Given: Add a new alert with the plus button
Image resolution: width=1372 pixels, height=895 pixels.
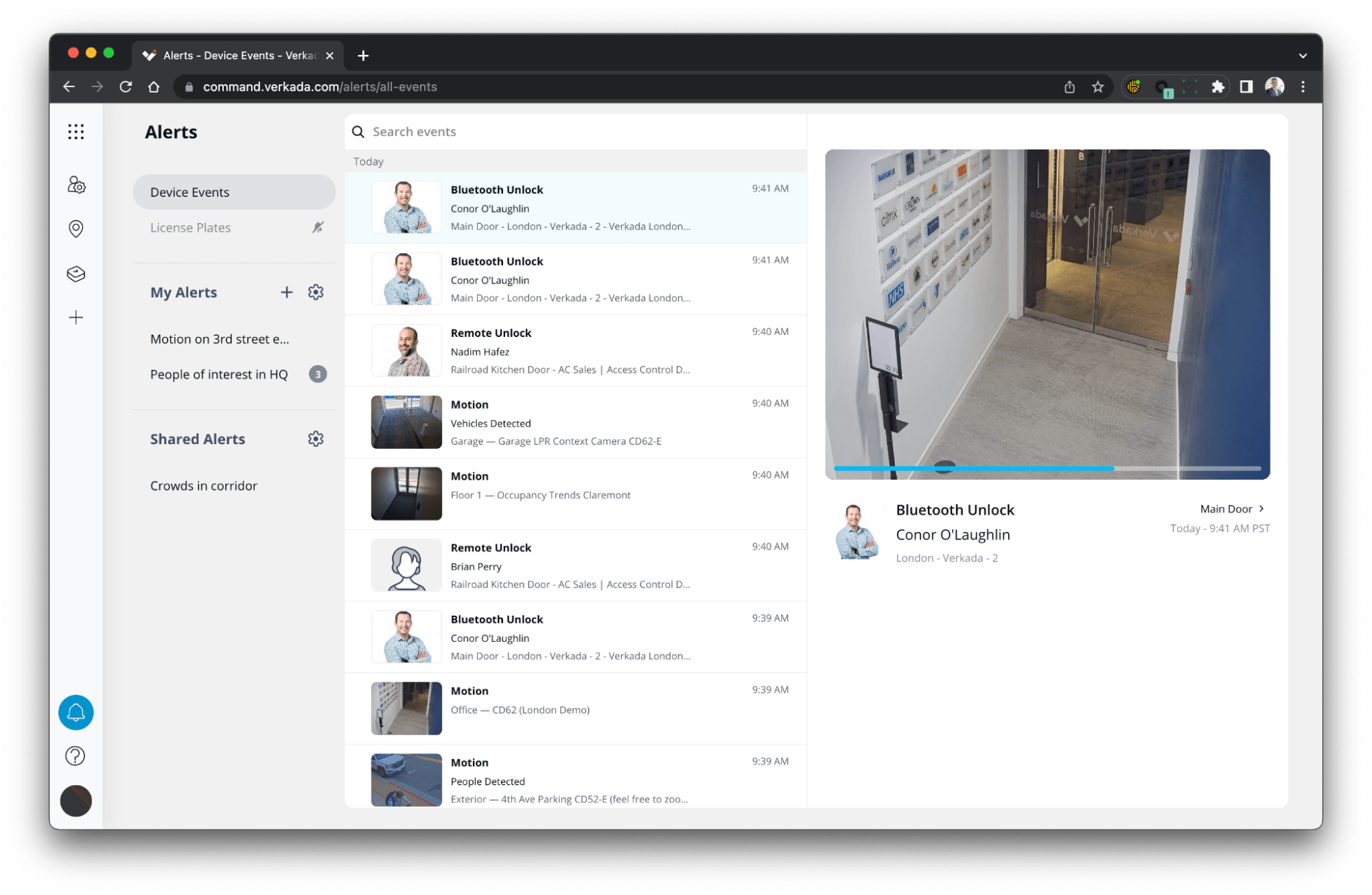Looking at the screenshot, I should pyautogui.click(x=287, y=292).
